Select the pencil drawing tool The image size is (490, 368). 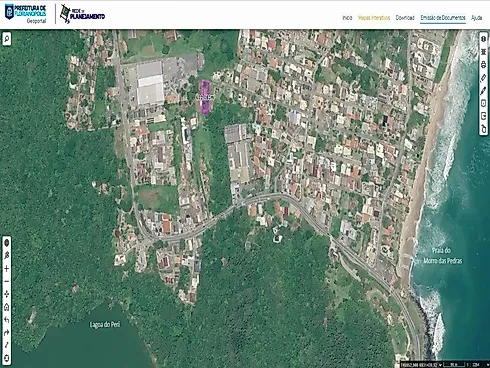pyautogui.click(x=483, y=90)
